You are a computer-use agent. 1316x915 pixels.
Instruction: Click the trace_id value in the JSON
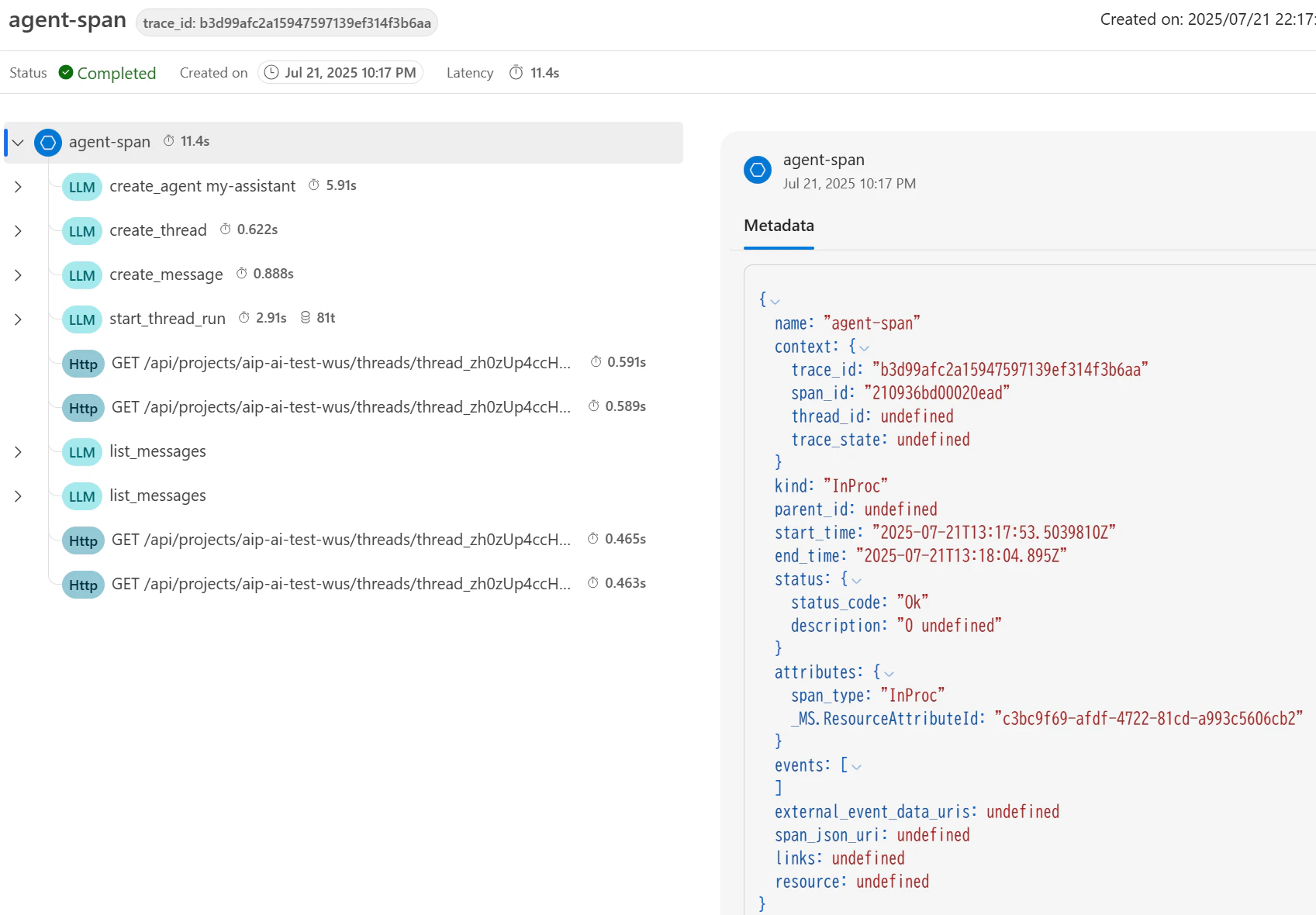(1010, 370)
